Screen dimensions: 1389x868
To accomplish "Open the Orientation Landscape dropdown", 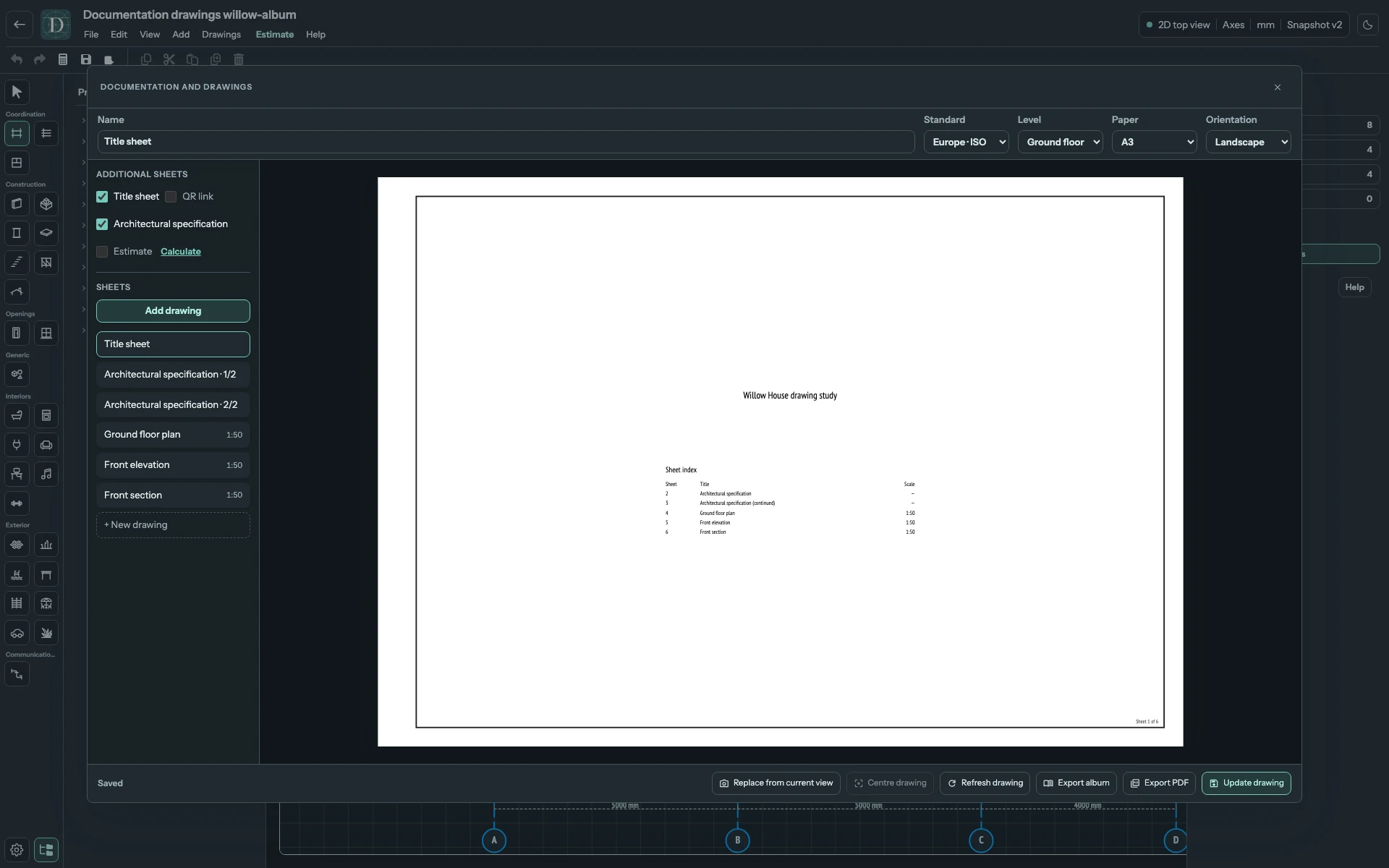I will (1248, 142).
